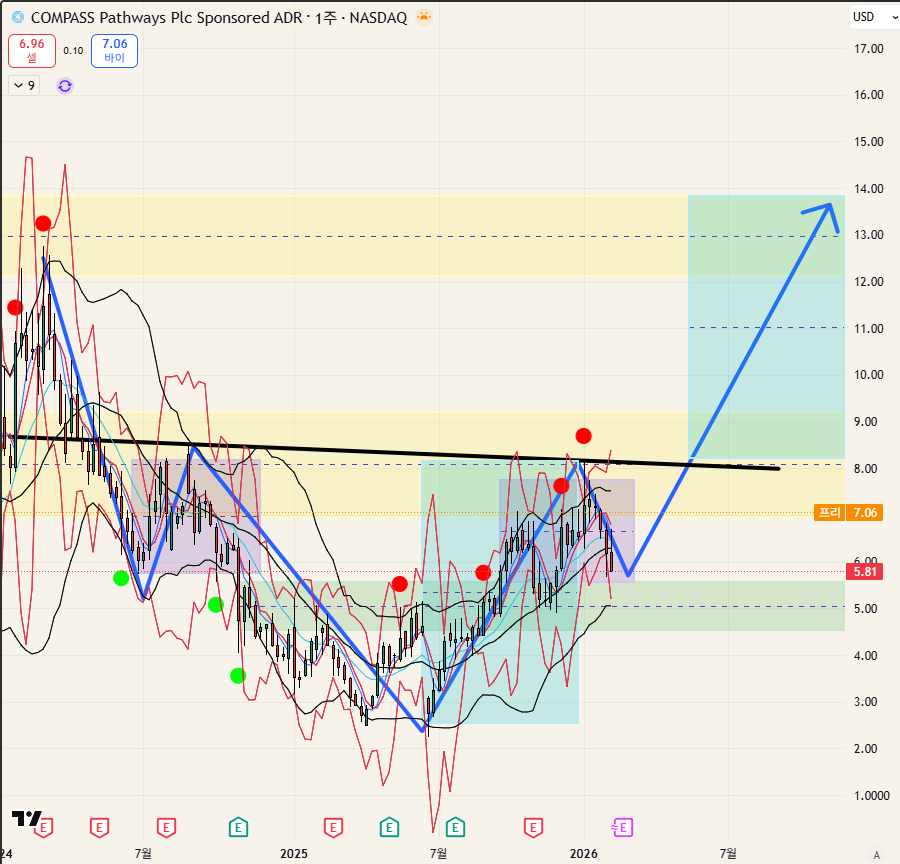The height and width of the screenshot is (864, 900).
Task: Click the 2026 time axis label
Action: (584, 854)
